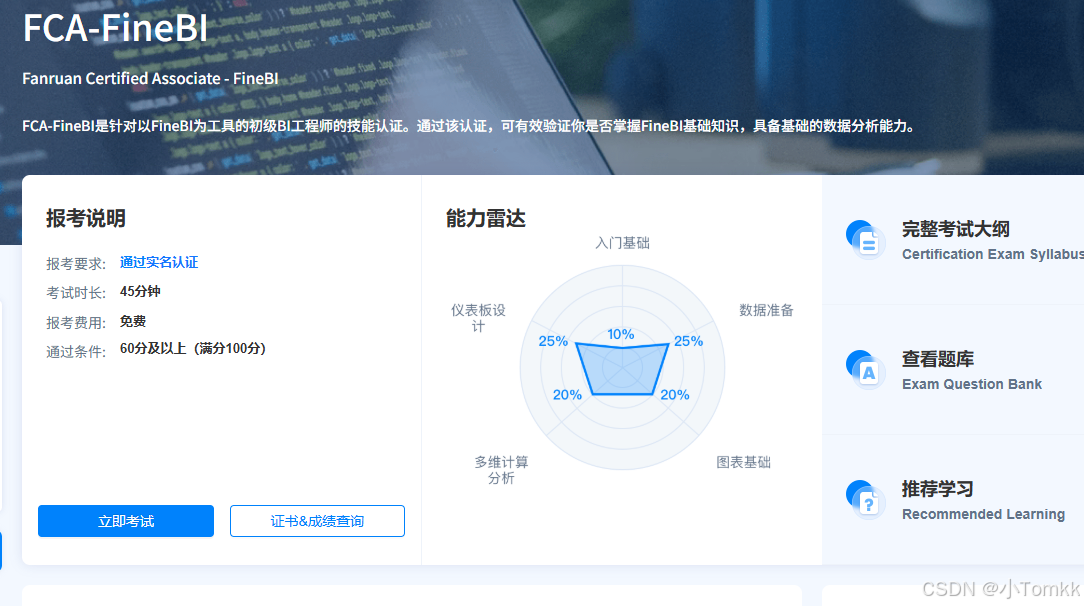This screenshot has width=1084, height=606.
Task: Click the 入门基础 radar axis label
Action: coord(622,243)
